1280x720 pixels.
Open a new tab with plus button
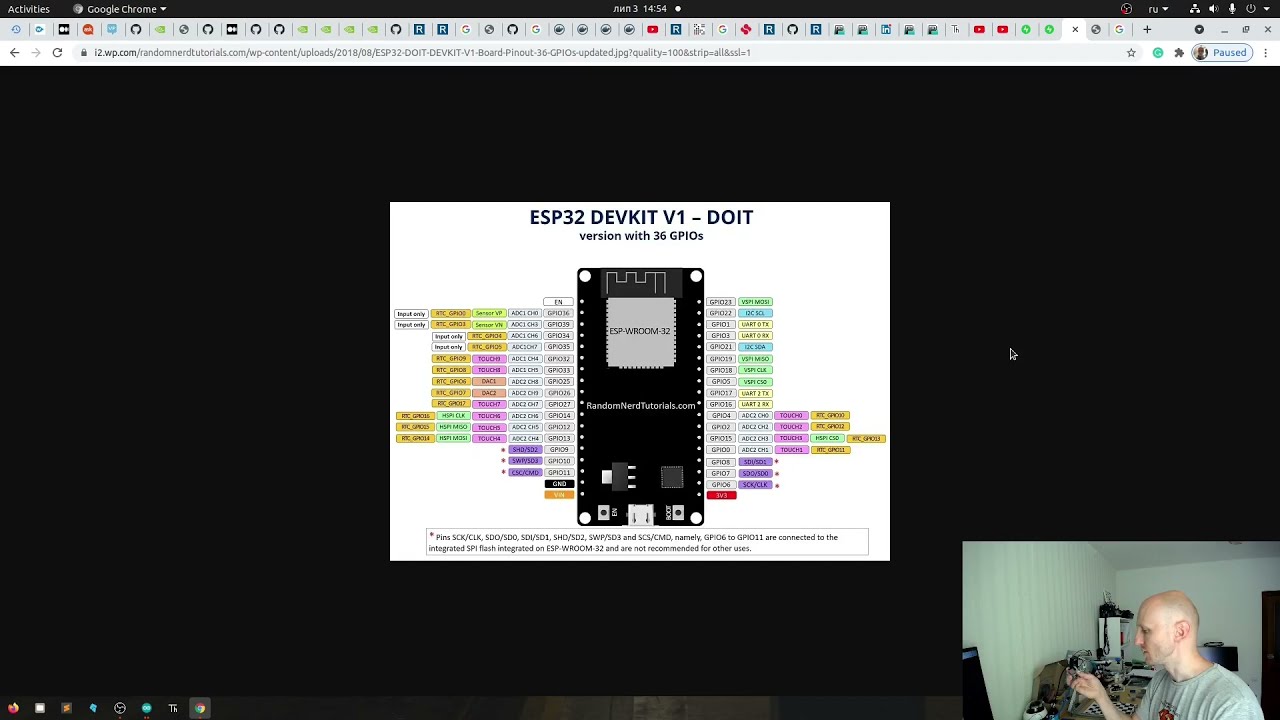[1147, 29]
